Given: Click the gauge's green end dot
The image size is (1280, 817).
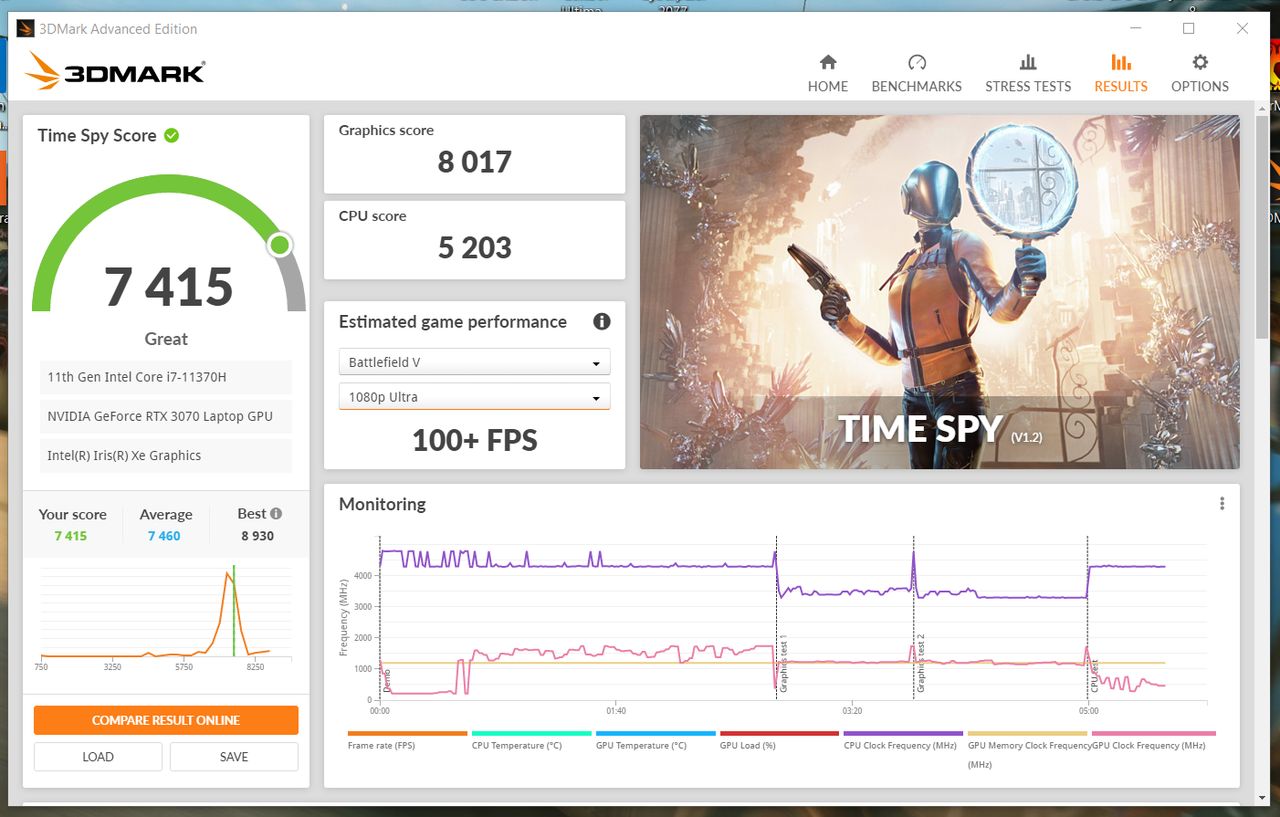Looking at the screenshot, I should [280, 245].
